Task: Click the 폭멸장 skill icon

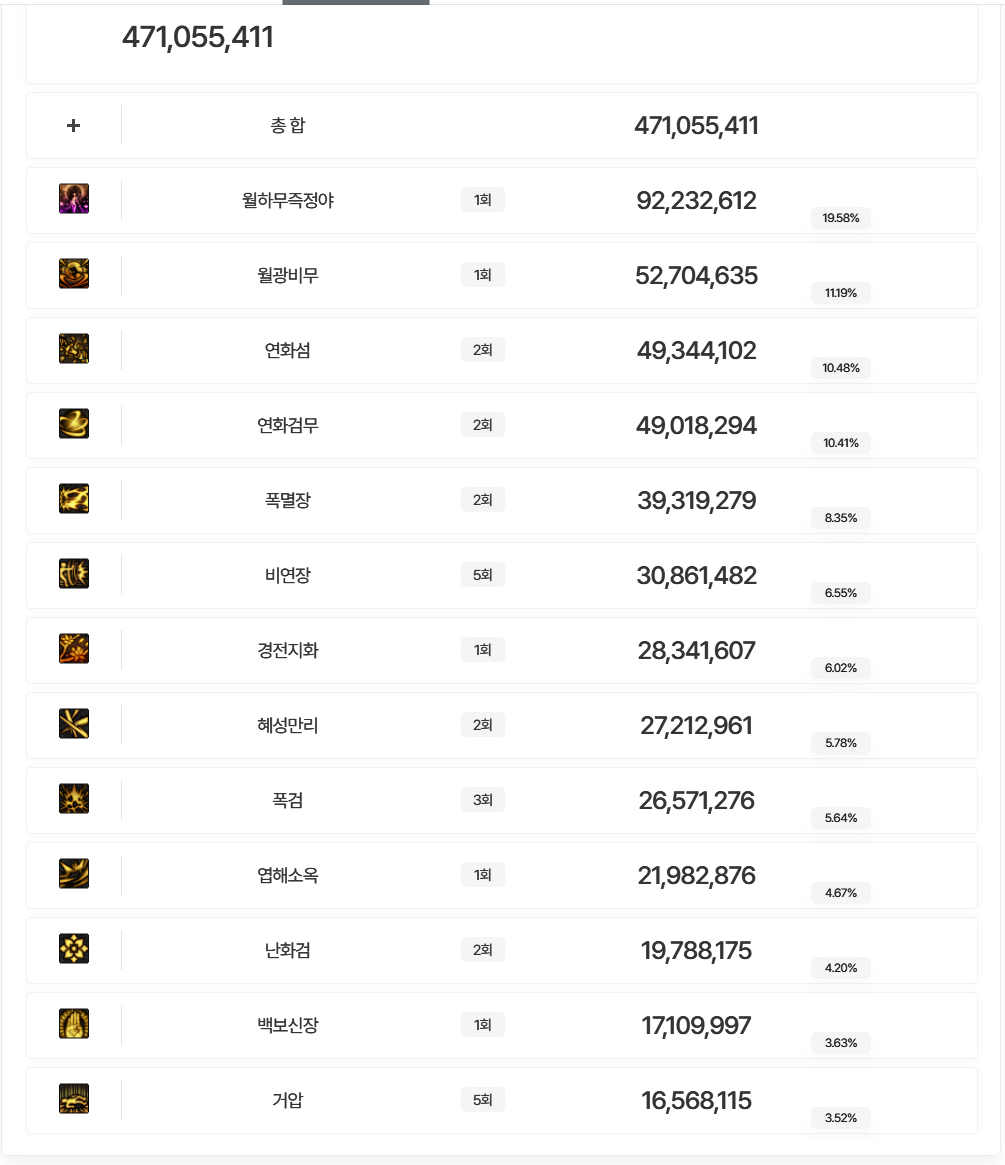Action: [74, 499]
